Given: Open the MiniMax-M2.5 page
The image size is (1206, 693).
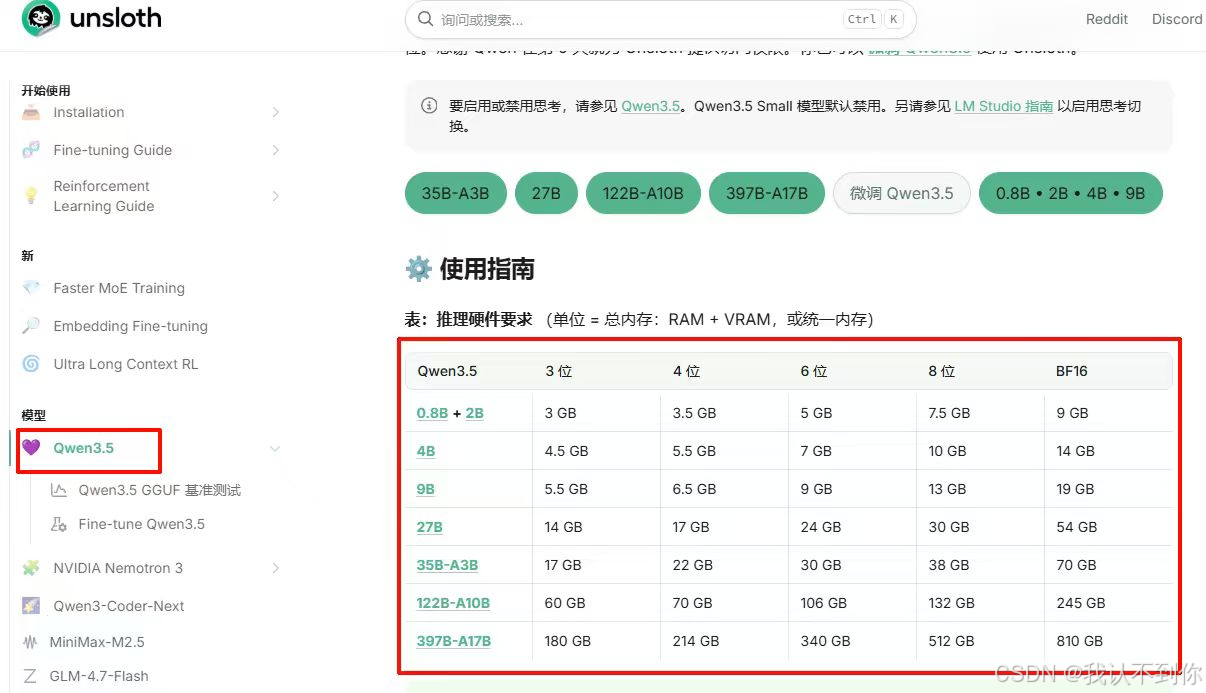Looking at the screenshot, I should click(97, 642).
